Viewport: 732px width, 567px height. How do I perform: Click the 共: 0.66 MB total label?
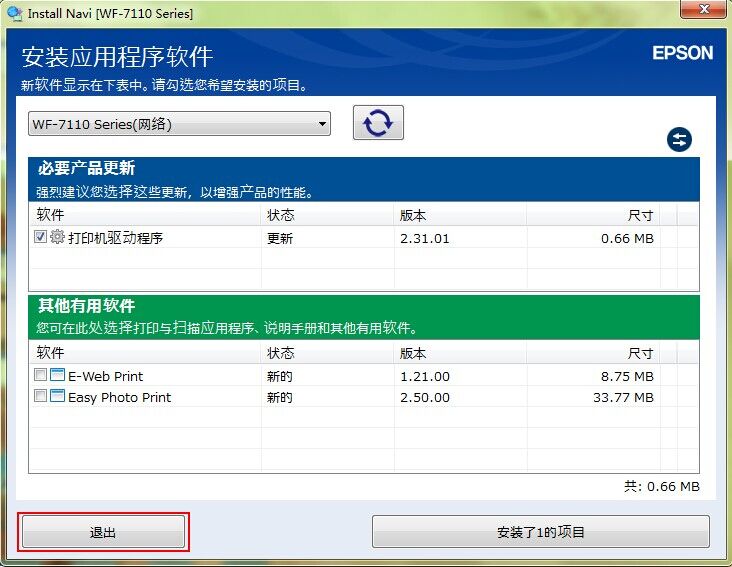(x=662, y=486)
